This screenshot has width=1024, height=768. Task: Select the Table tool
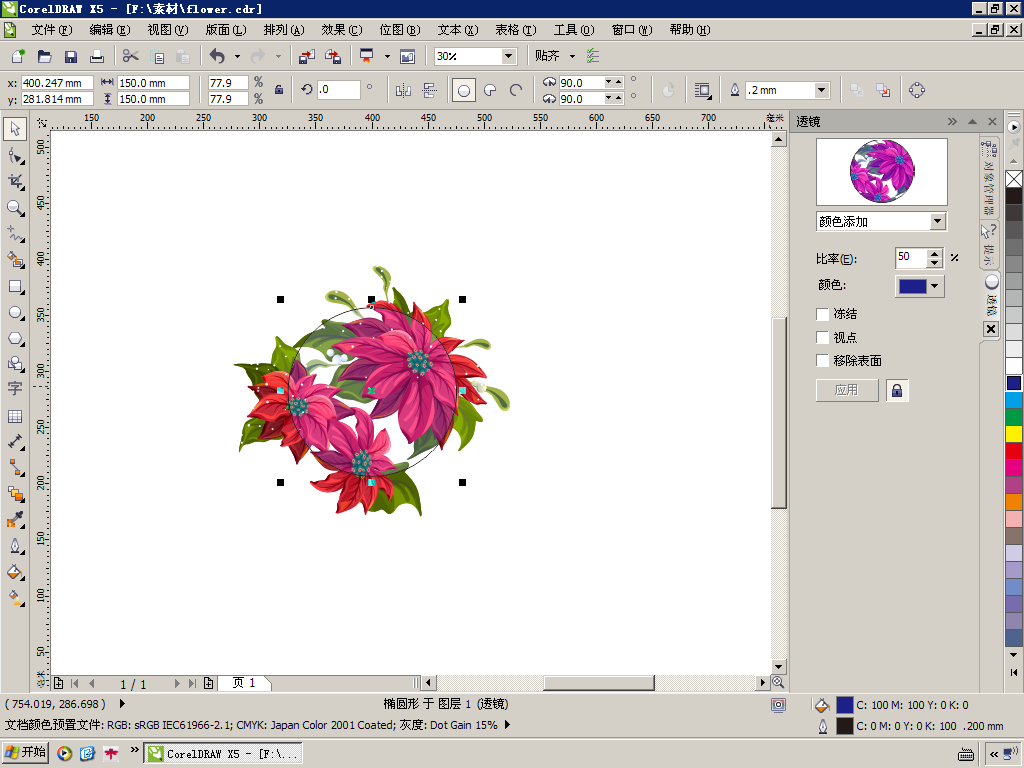[x=15, y=416]
